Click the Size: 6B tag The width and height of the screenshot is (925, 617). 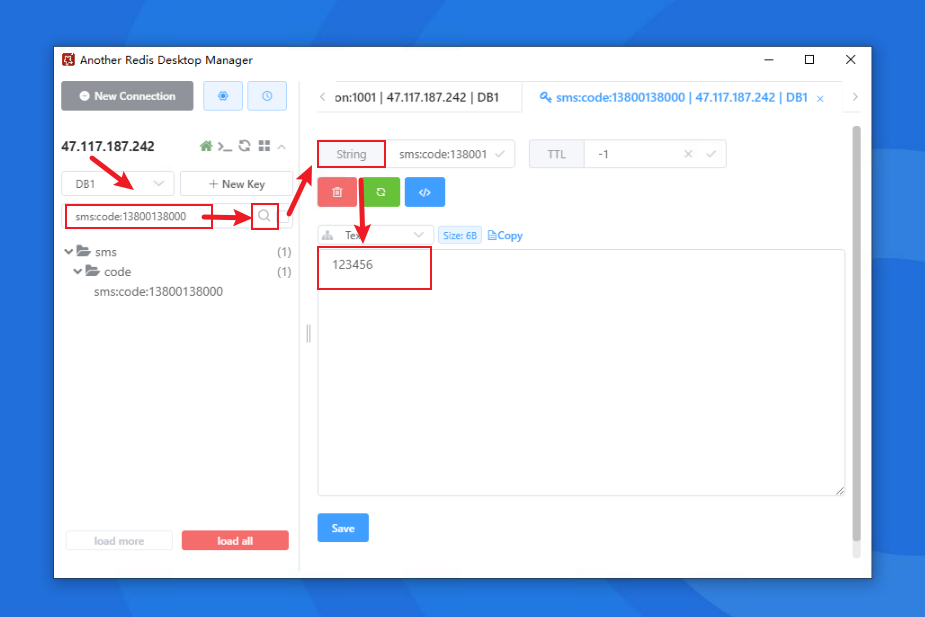(460, 235)
